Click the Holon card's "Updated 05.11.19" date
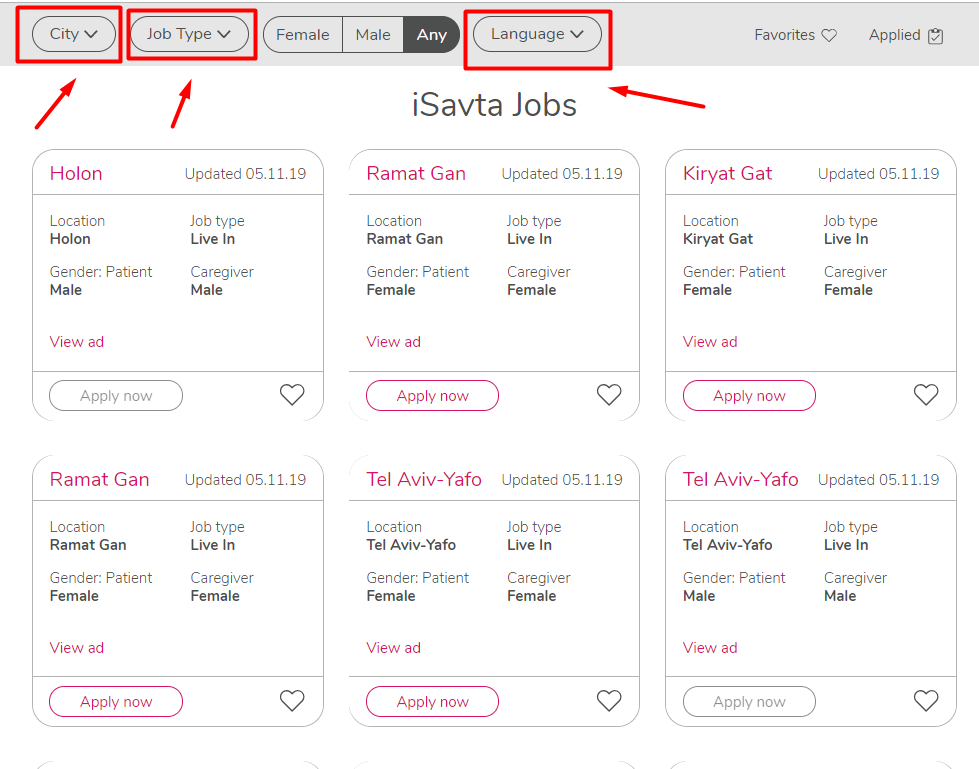 [x=245, y=174]
